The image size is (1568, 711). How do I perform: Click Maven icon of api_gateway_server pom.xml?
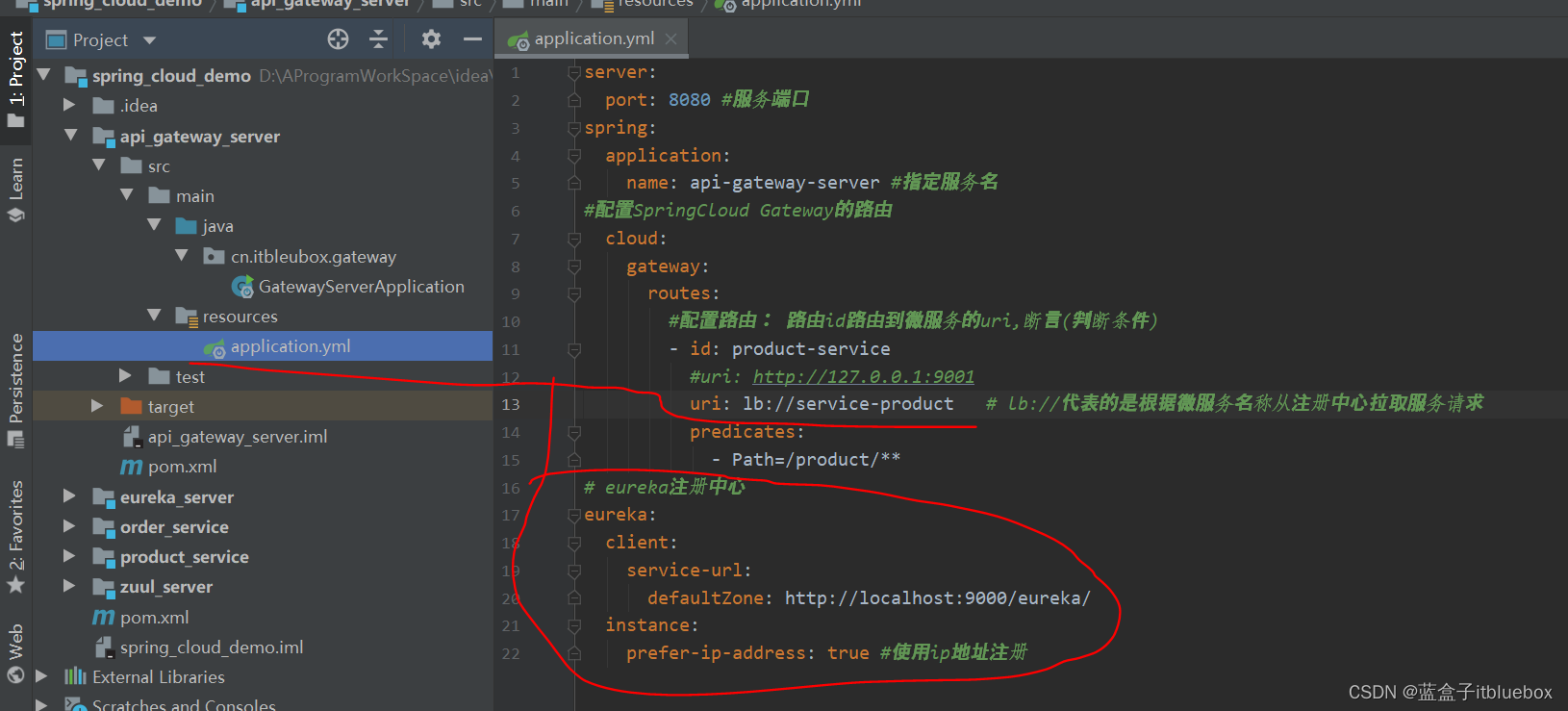coord(131,467)
